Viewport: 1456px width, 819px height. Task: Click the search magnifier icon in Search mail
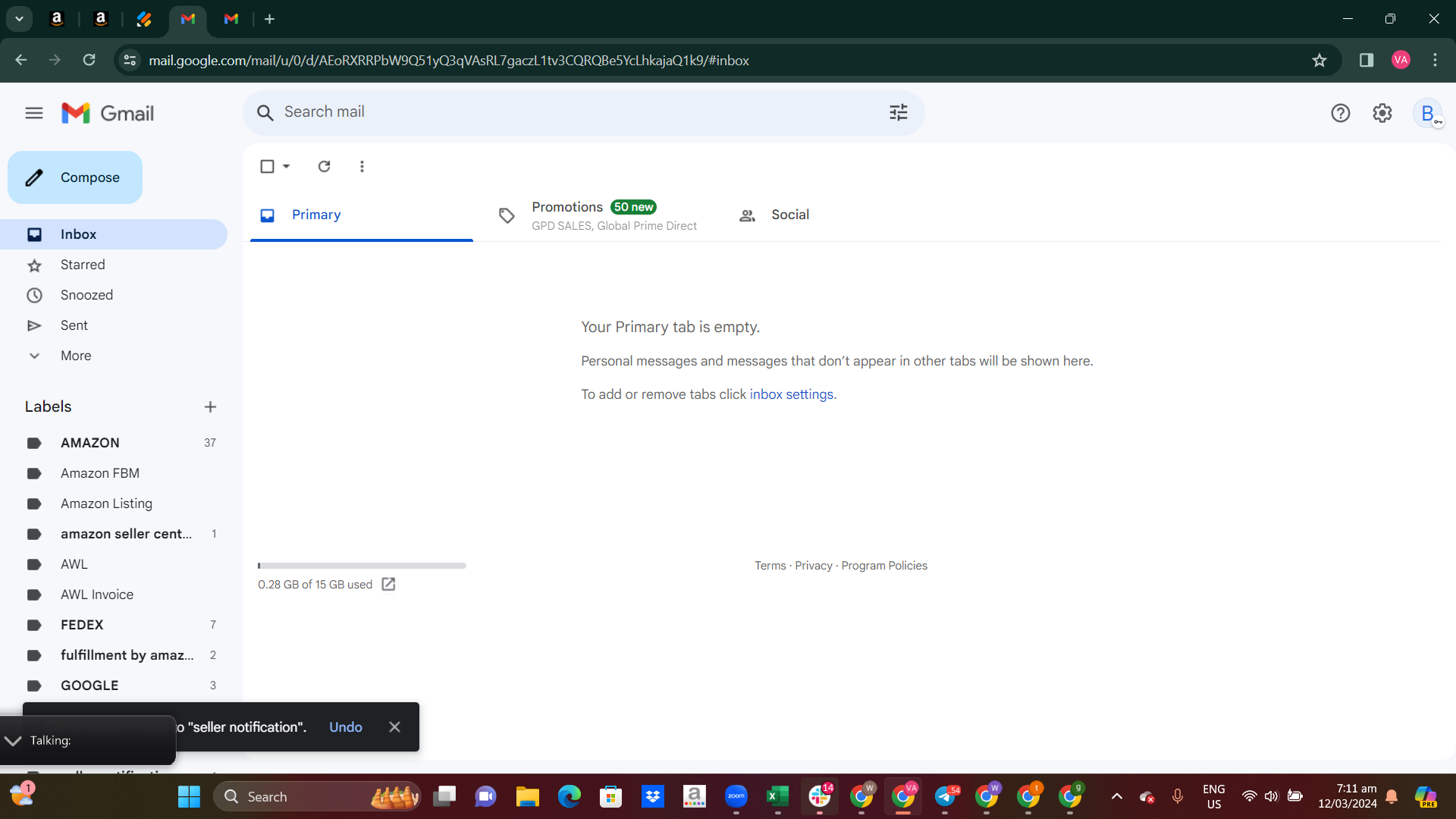pyautogui.click(x=265, y=113)
